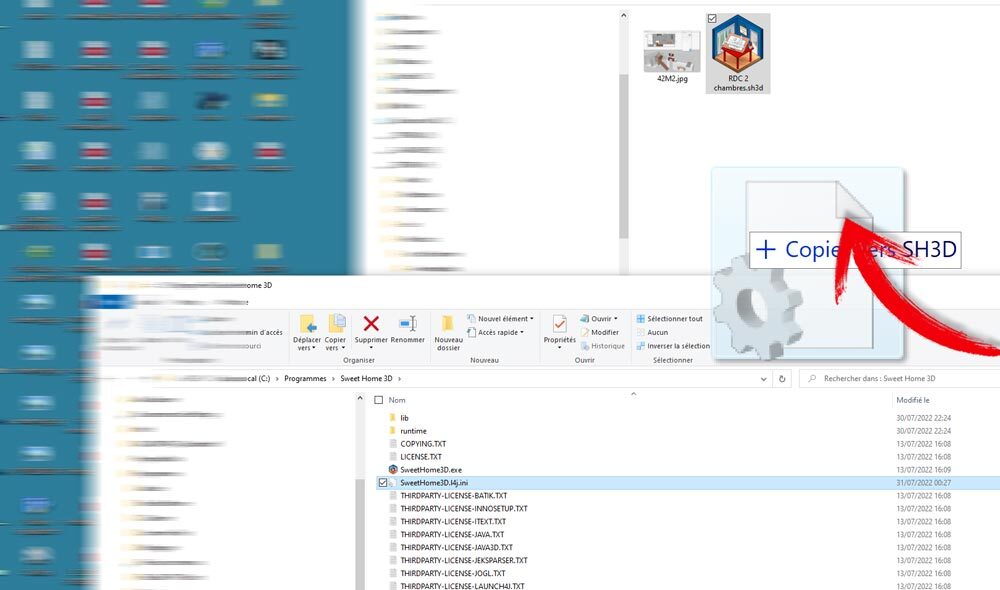This screenshot has height=590, width=1000.
Task: Click the date 31/07/2022 00:27
Action: [923, 483]
